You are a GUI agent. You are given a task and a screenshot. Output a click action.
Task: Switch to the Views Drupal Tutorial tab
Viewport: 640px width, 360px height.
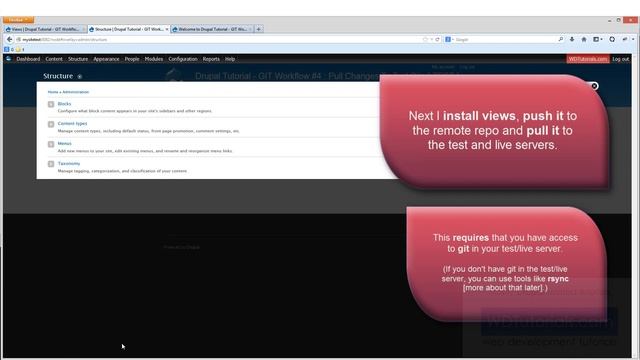[45, 29]
